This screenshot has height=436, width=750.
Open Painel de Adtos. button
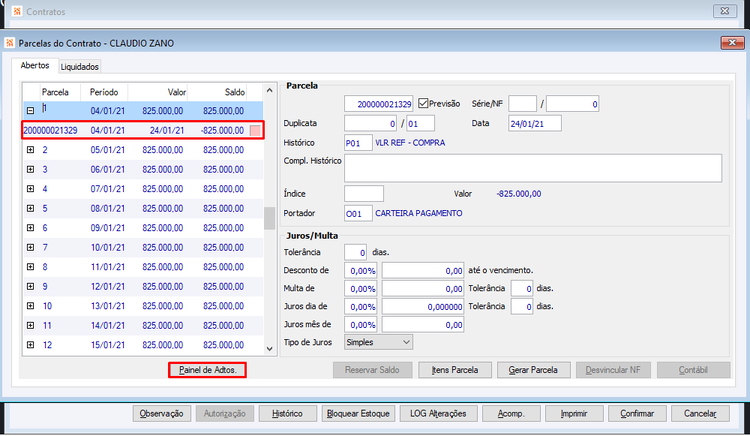[x=208, y=370]
